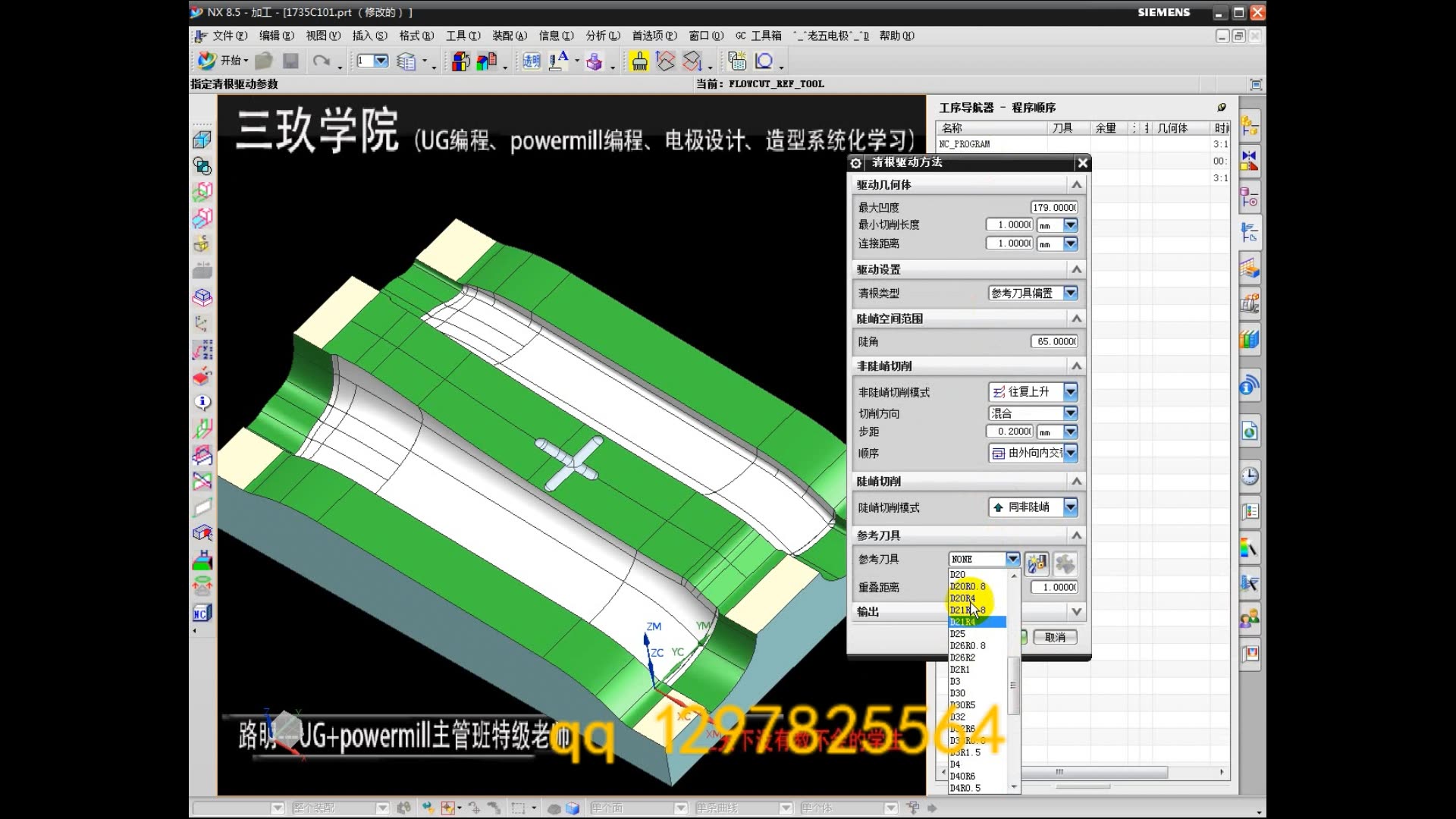Viewport: 1456px width, 819px height.
Task: Expand the 输出 output section
Action: coord(1075,612)
